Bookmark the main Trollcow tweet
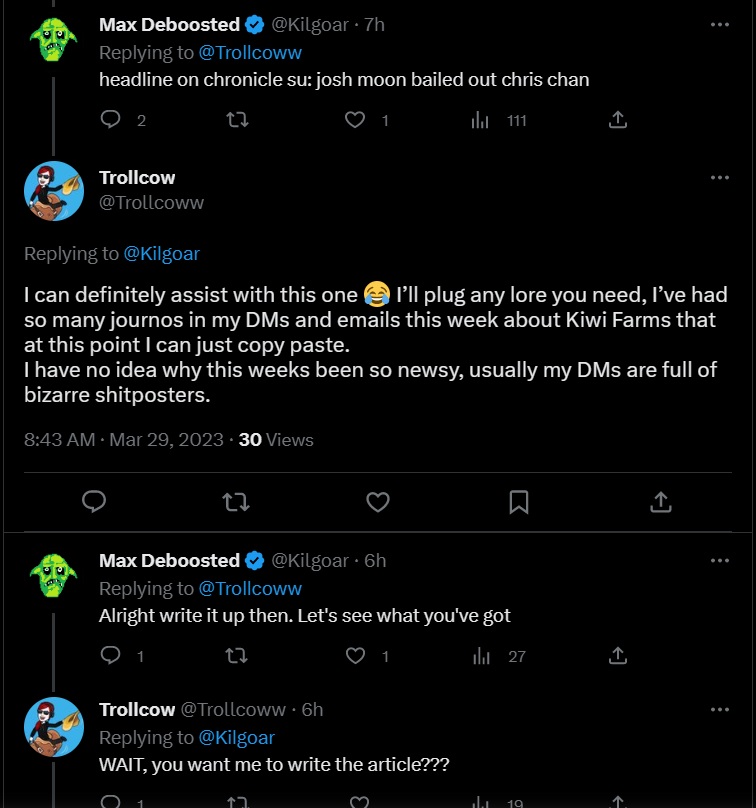 [519, 501]
